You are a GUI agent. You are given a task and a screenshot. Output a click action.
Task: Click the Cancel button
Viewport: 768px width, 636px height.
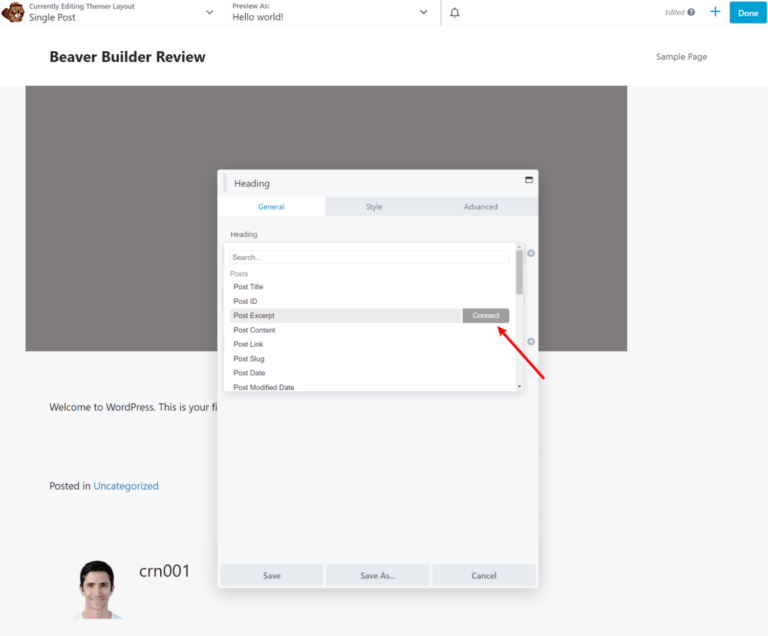pyautogui.click(x=484, y=576)
